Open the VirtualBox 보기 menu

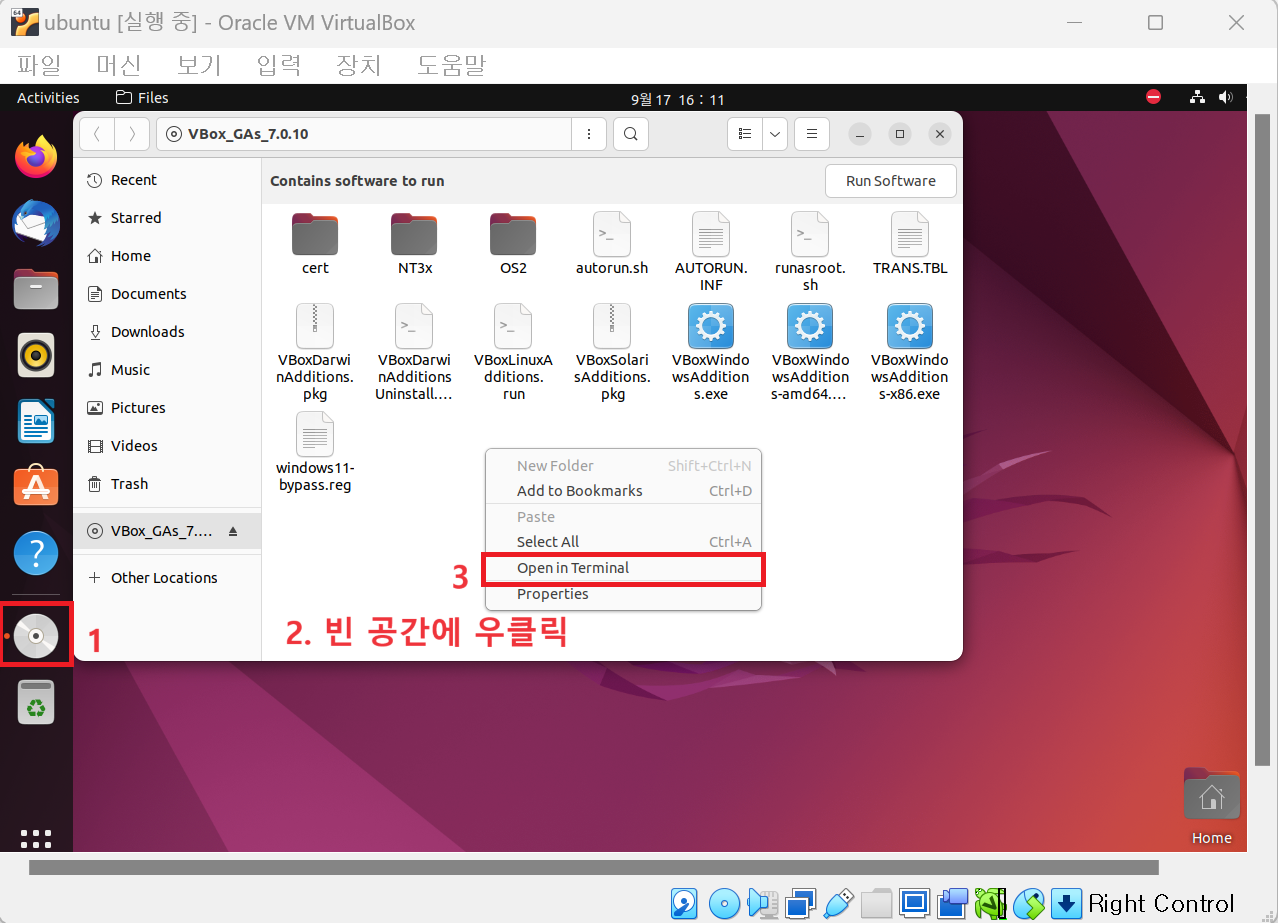point(199,66)
